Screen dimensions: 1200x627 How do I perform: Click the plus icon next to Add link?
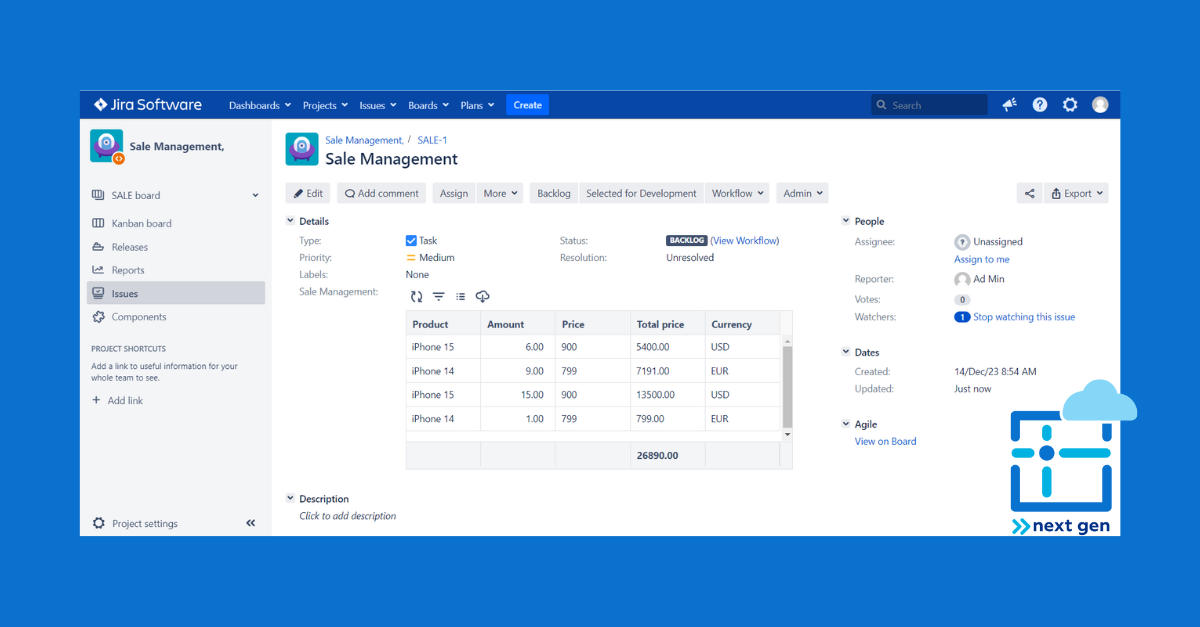click(x=97, y=400)
